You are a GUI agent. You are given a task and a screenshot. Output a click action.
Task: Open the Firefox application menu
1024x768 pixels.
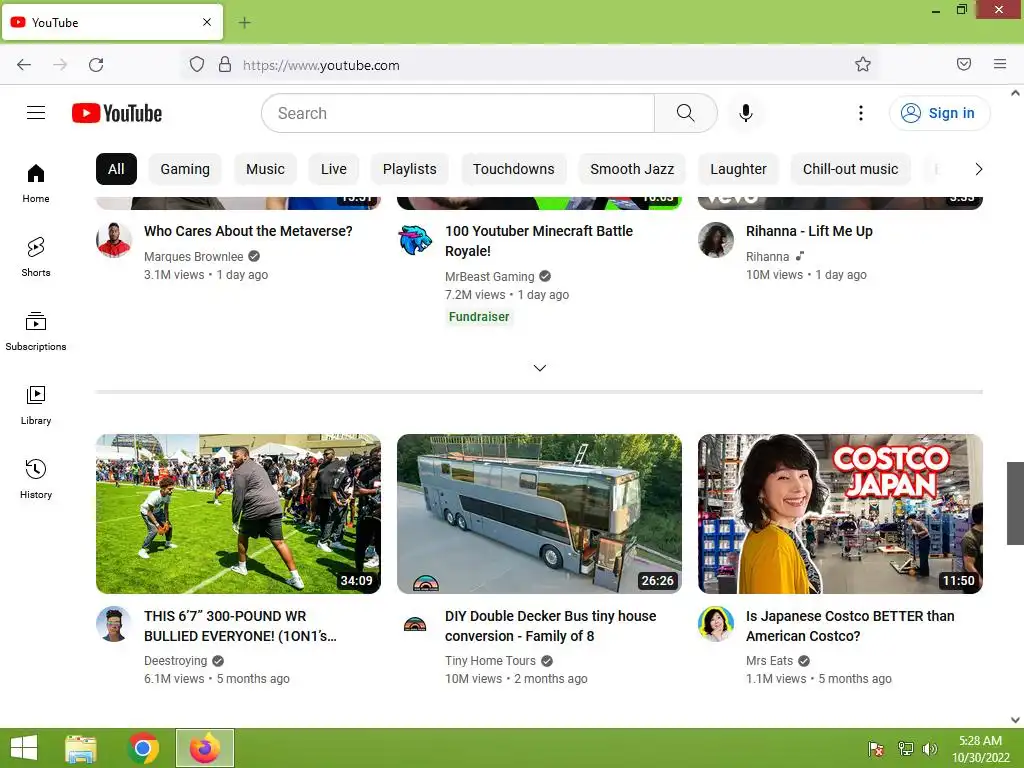1000,65
